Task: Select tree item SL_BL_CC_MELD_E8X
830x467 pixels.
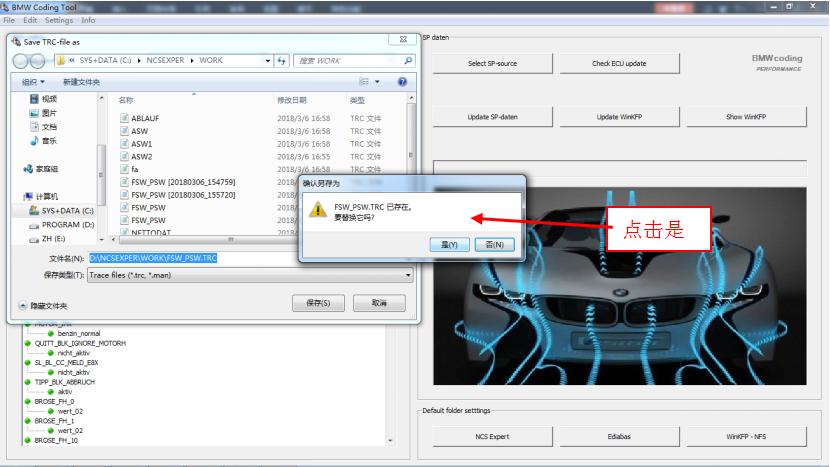Action: pos(66,363)
